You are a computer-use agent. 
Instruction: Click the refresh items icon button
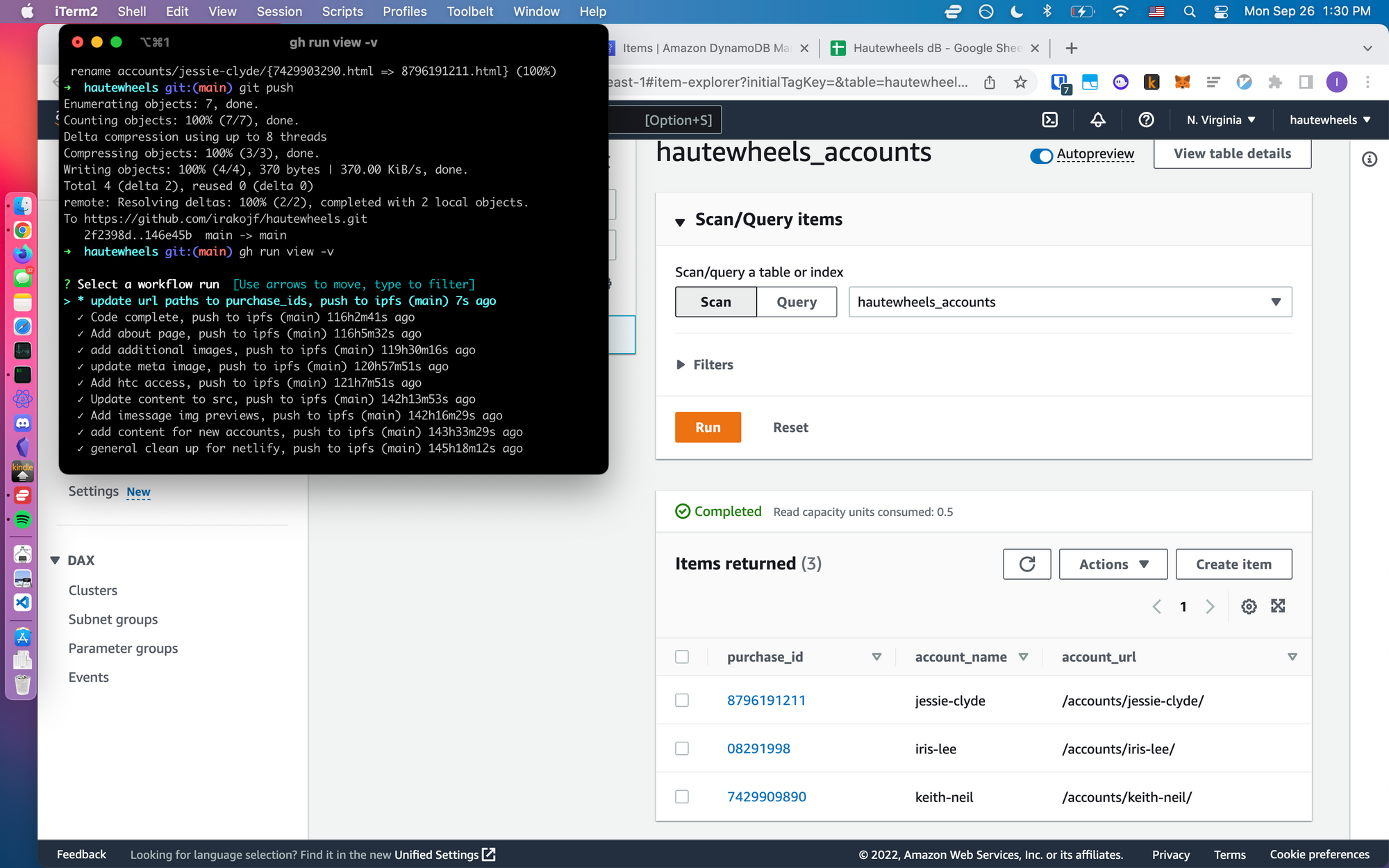[1026, 565]
